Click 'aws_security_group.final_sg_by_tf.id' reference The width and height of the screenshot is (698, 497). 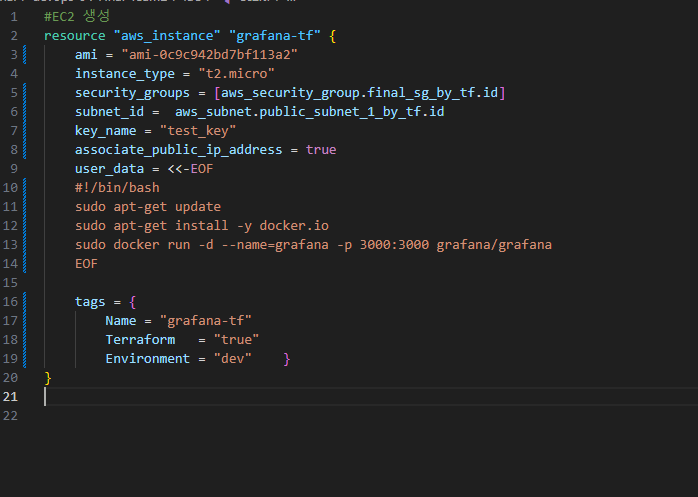coord(359,93)
